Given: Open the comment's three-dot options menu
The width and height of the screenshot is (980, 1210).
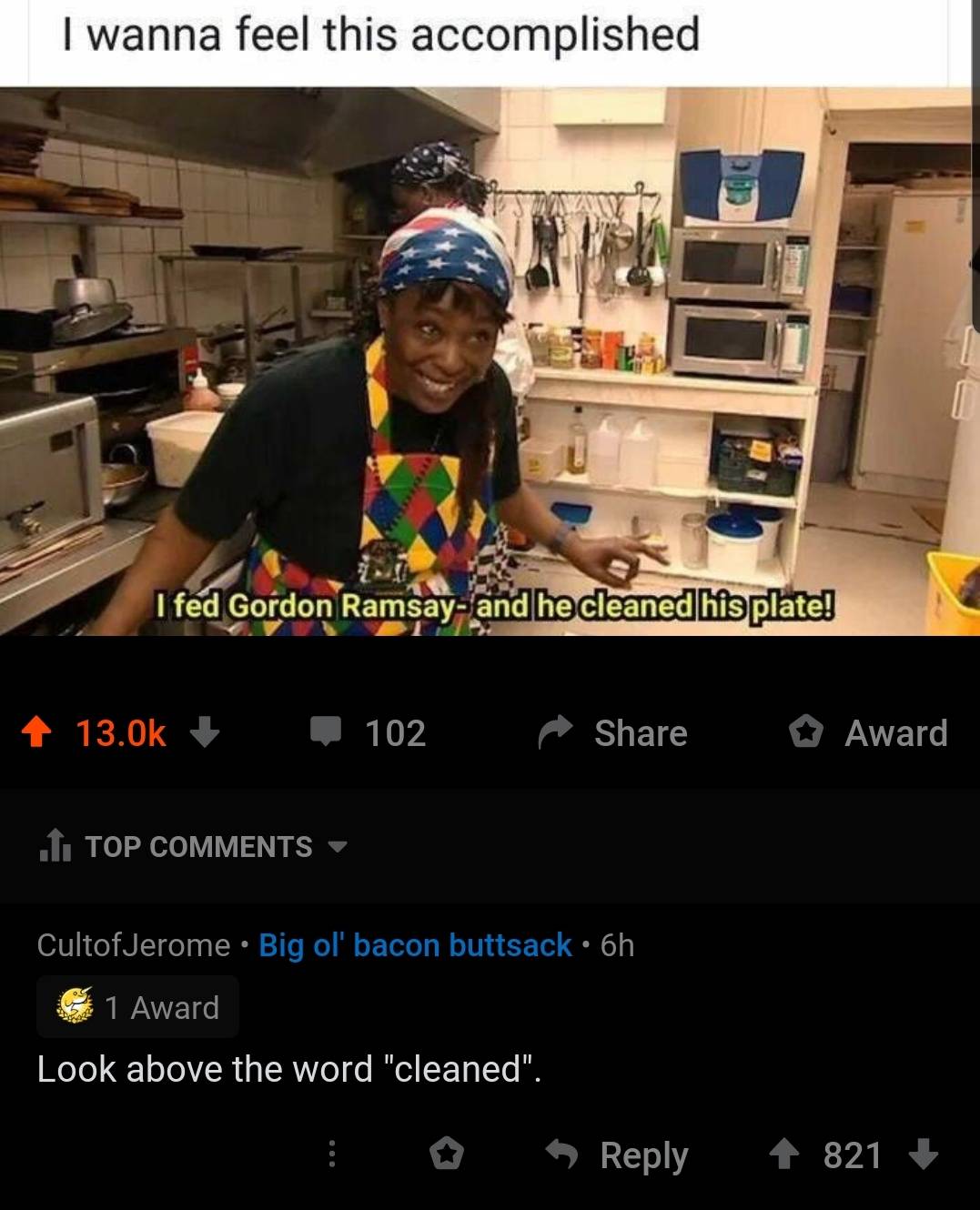Looking at the screenshot, I should [x=332, y=1155].
